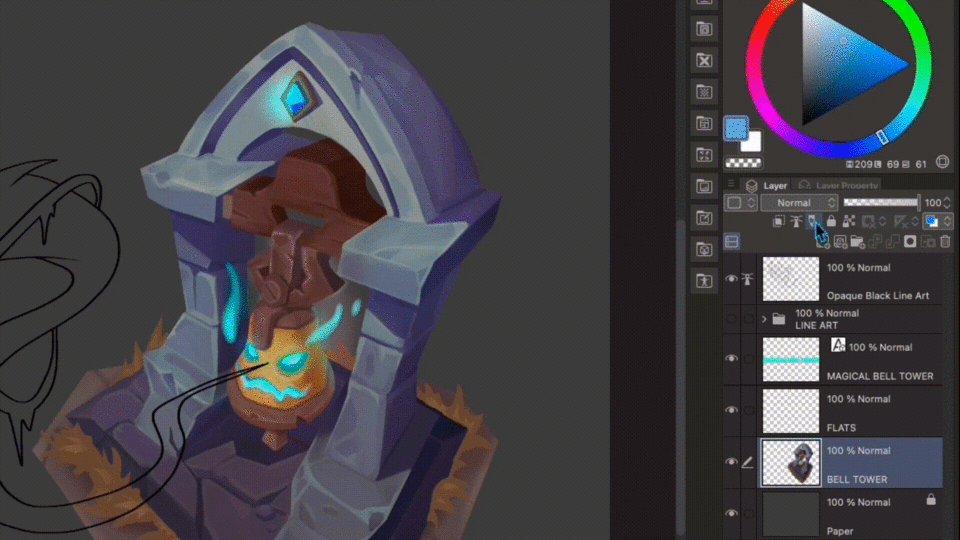Click inside the color wheel triangle
960x540 pixels.
844,64
